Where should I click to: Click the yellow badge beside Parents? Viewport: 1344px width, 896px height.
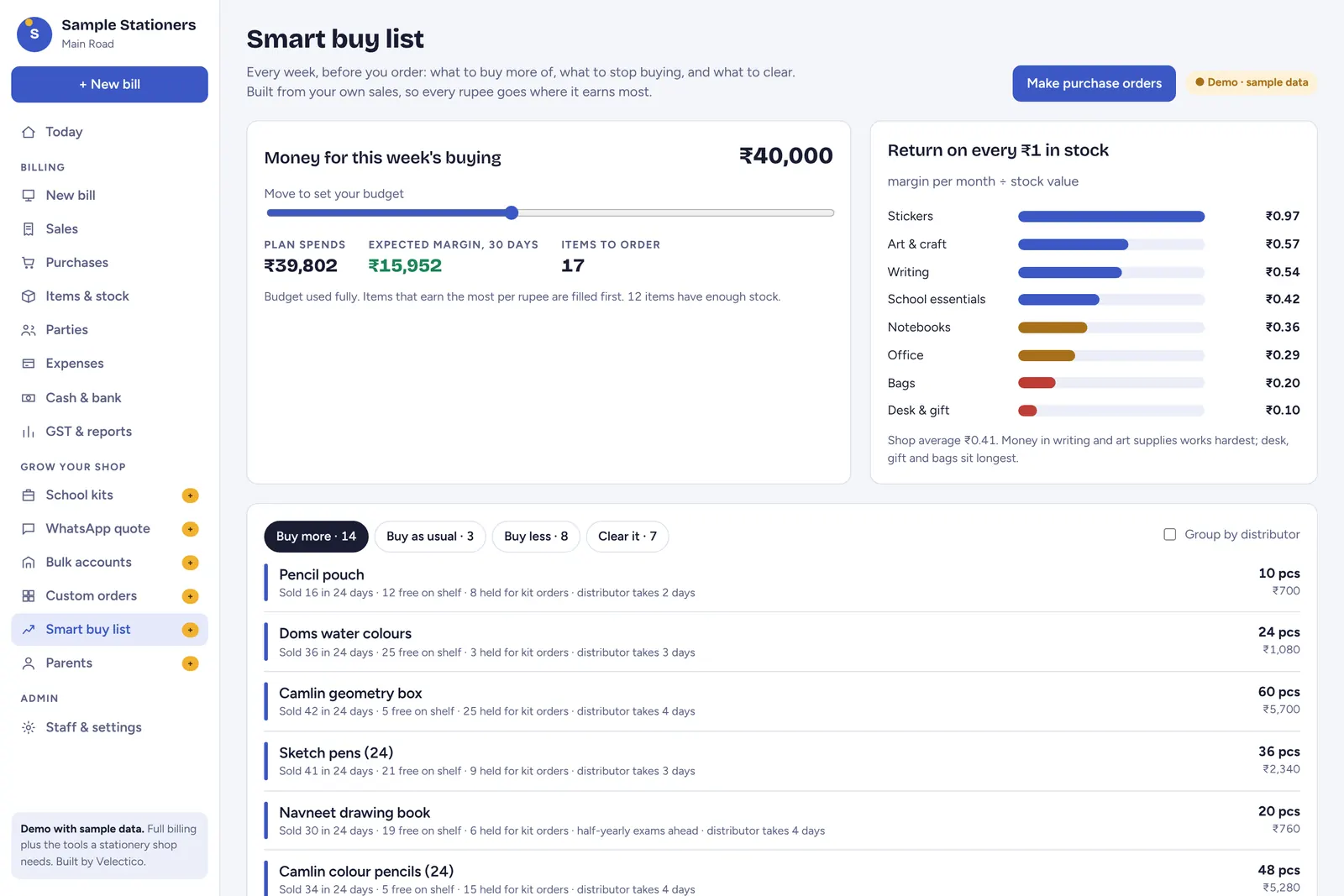pyautogui.click(x=191, y=663)
